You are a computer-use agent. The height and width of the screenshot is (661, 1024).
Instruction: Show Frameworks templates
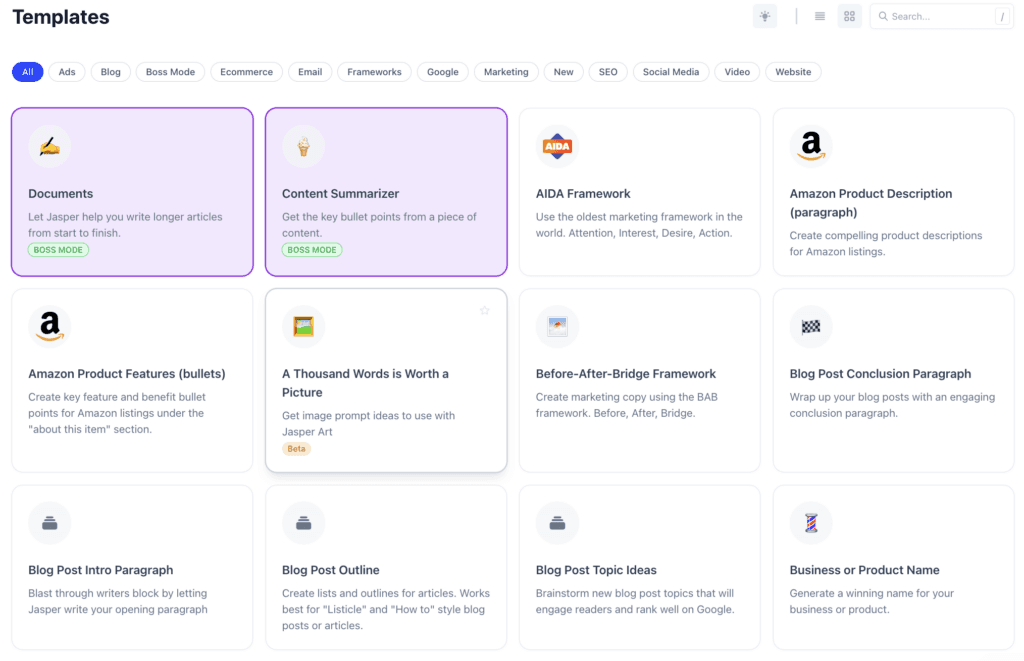point(374,72)
